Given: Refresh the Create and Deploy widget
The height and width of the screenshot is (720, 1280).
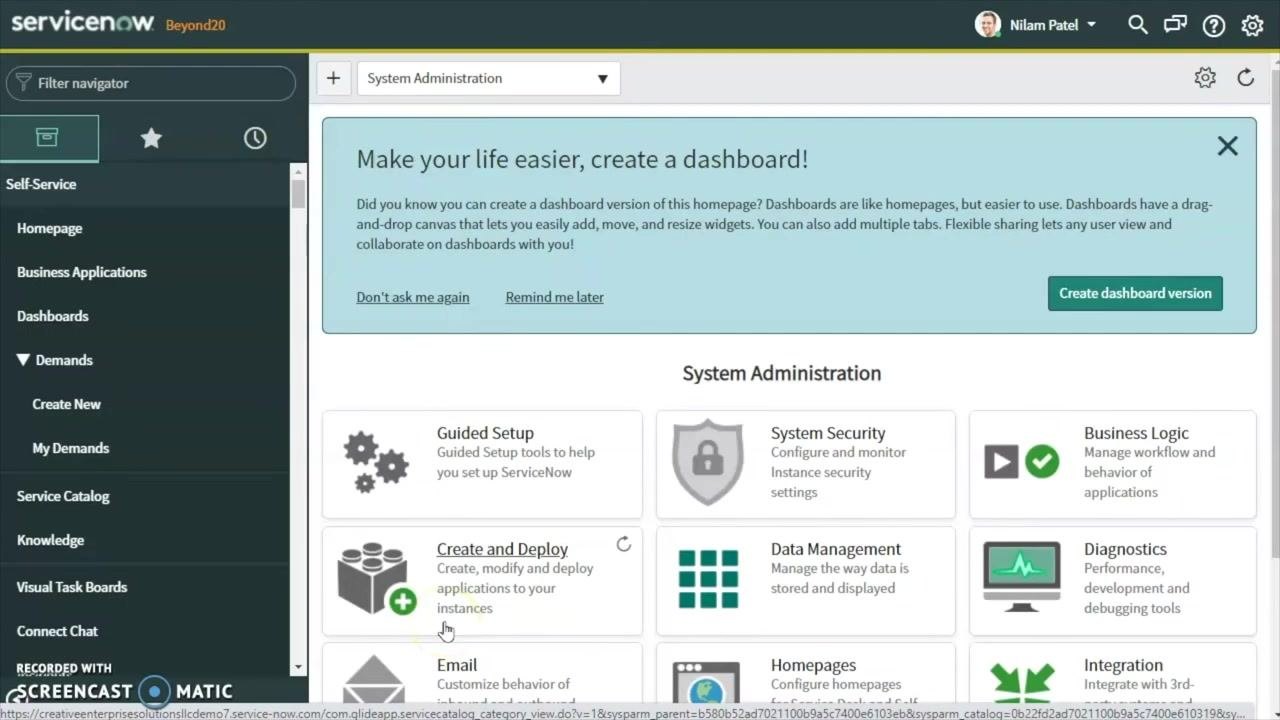Looking at the screenshot, I should click(x=623, y=544).
